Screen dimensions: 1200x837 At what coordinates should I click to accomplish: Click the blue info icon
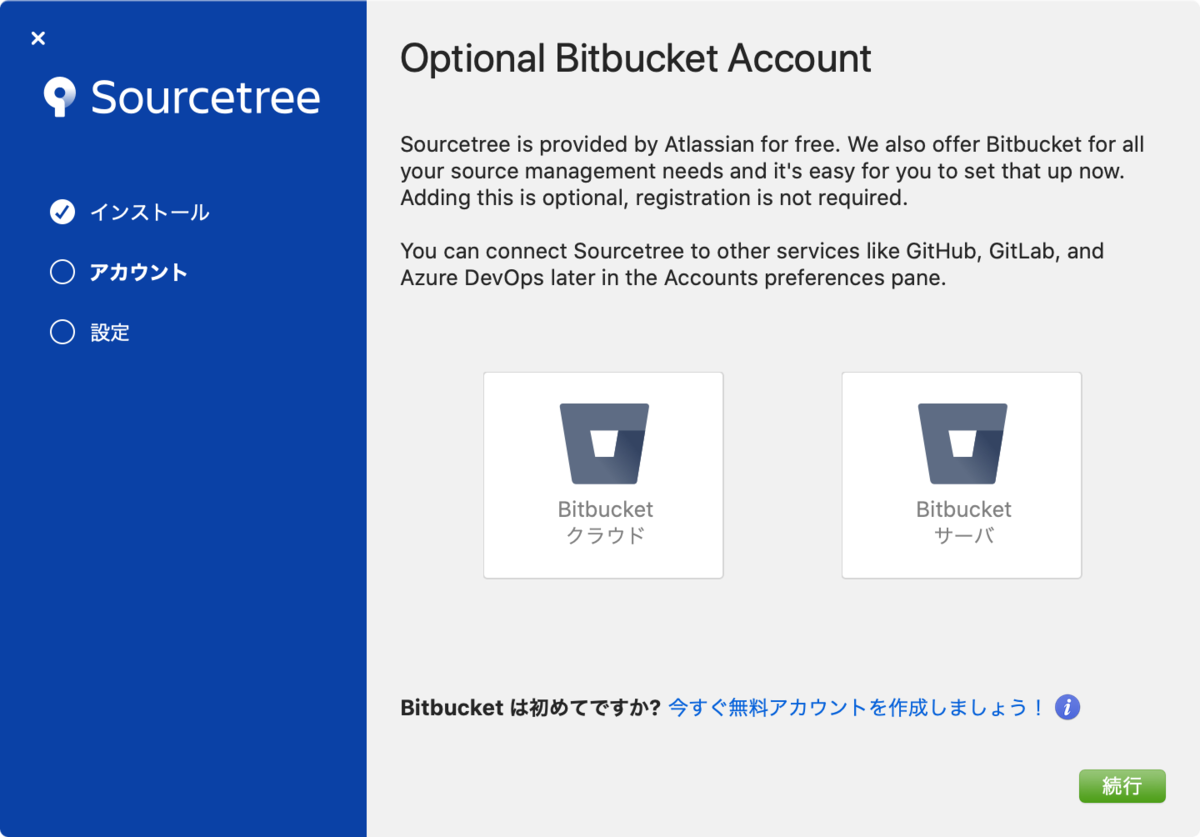point(1068,708)
